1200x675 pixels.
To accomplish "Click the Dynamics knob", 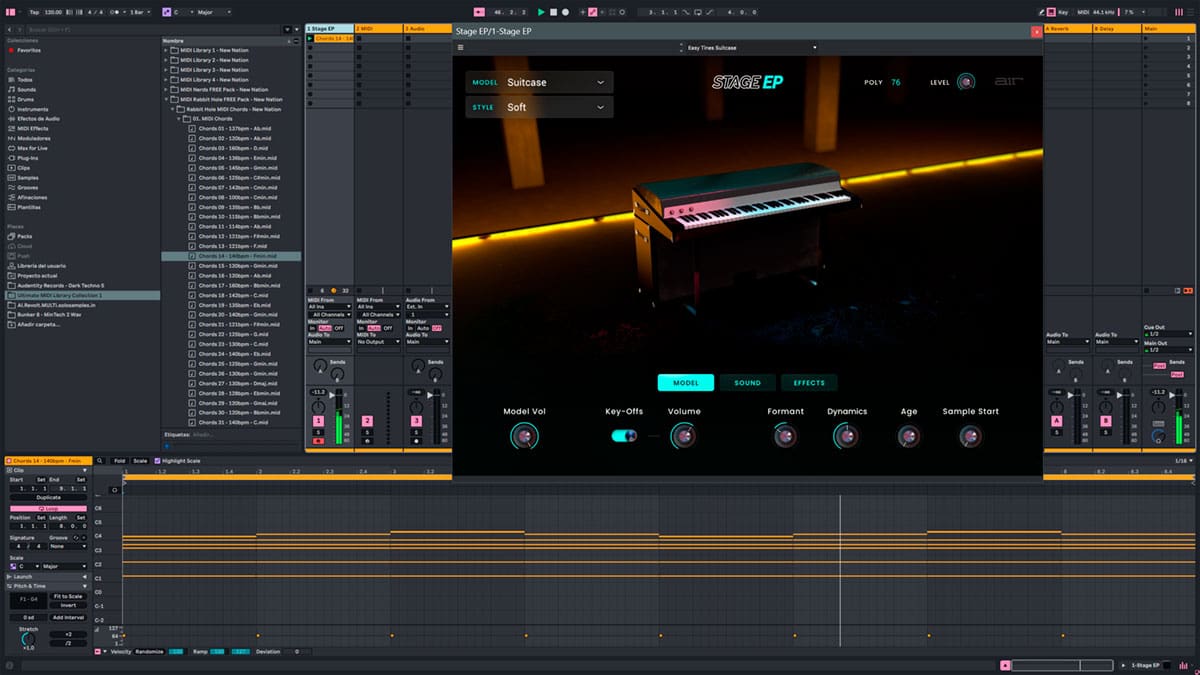I will click(846, 436).
